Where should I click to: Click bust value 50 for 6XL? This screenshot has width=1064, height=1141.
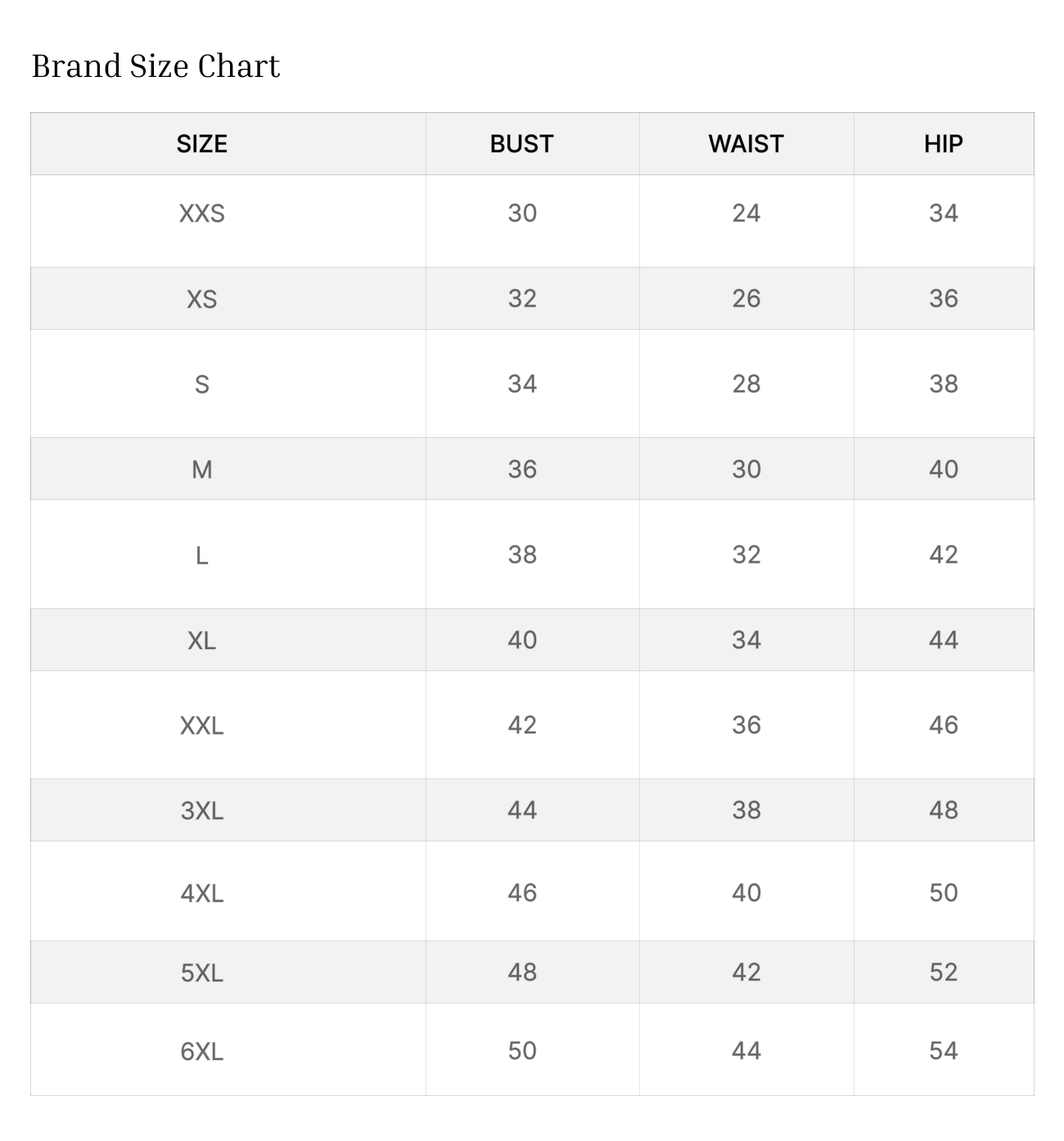click(x=521, y=1051)
